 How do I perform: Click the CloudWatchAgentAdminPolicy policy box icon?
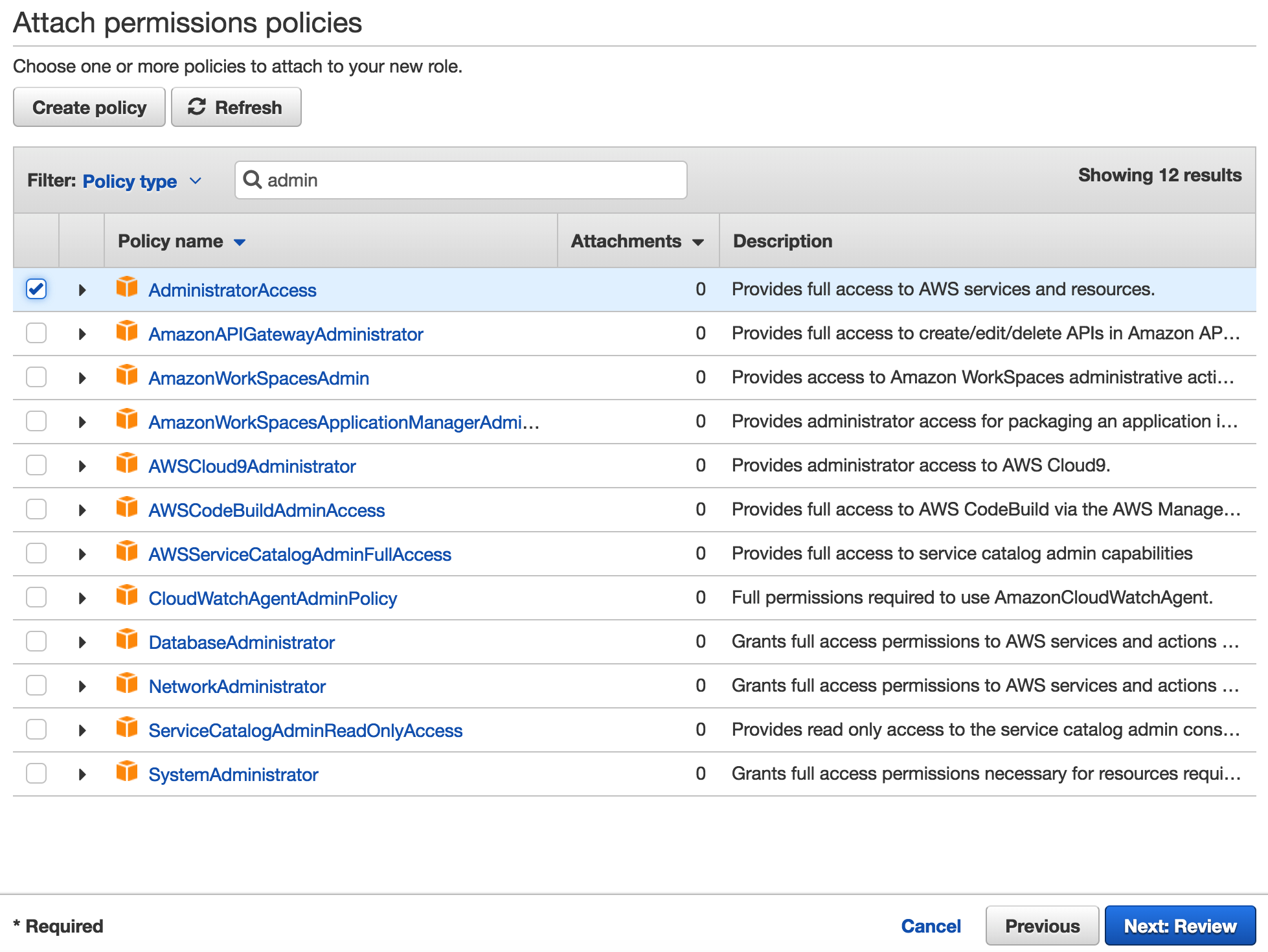pyautogui.click(x=127, y=595)
